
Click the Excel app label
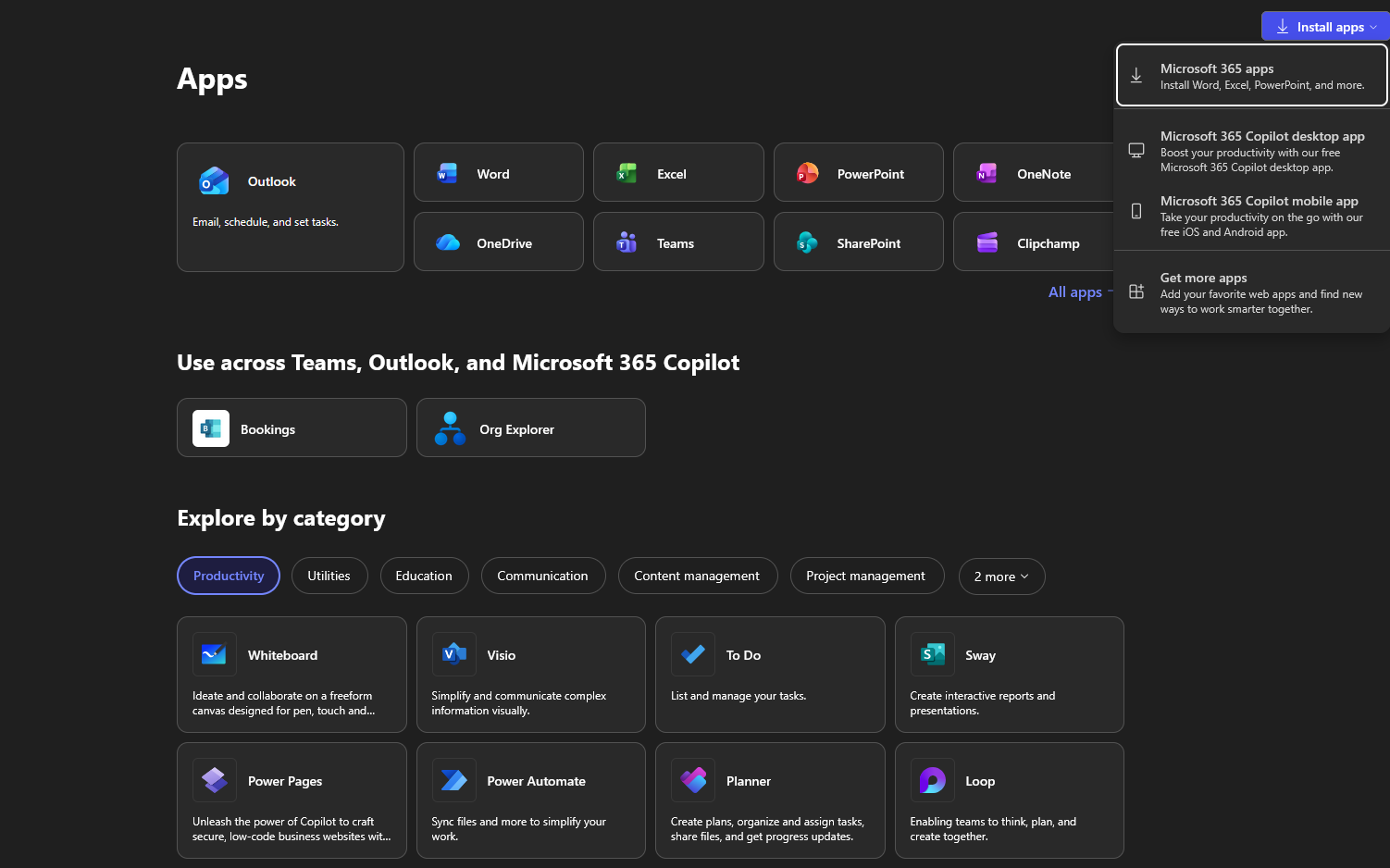point(672,174)
